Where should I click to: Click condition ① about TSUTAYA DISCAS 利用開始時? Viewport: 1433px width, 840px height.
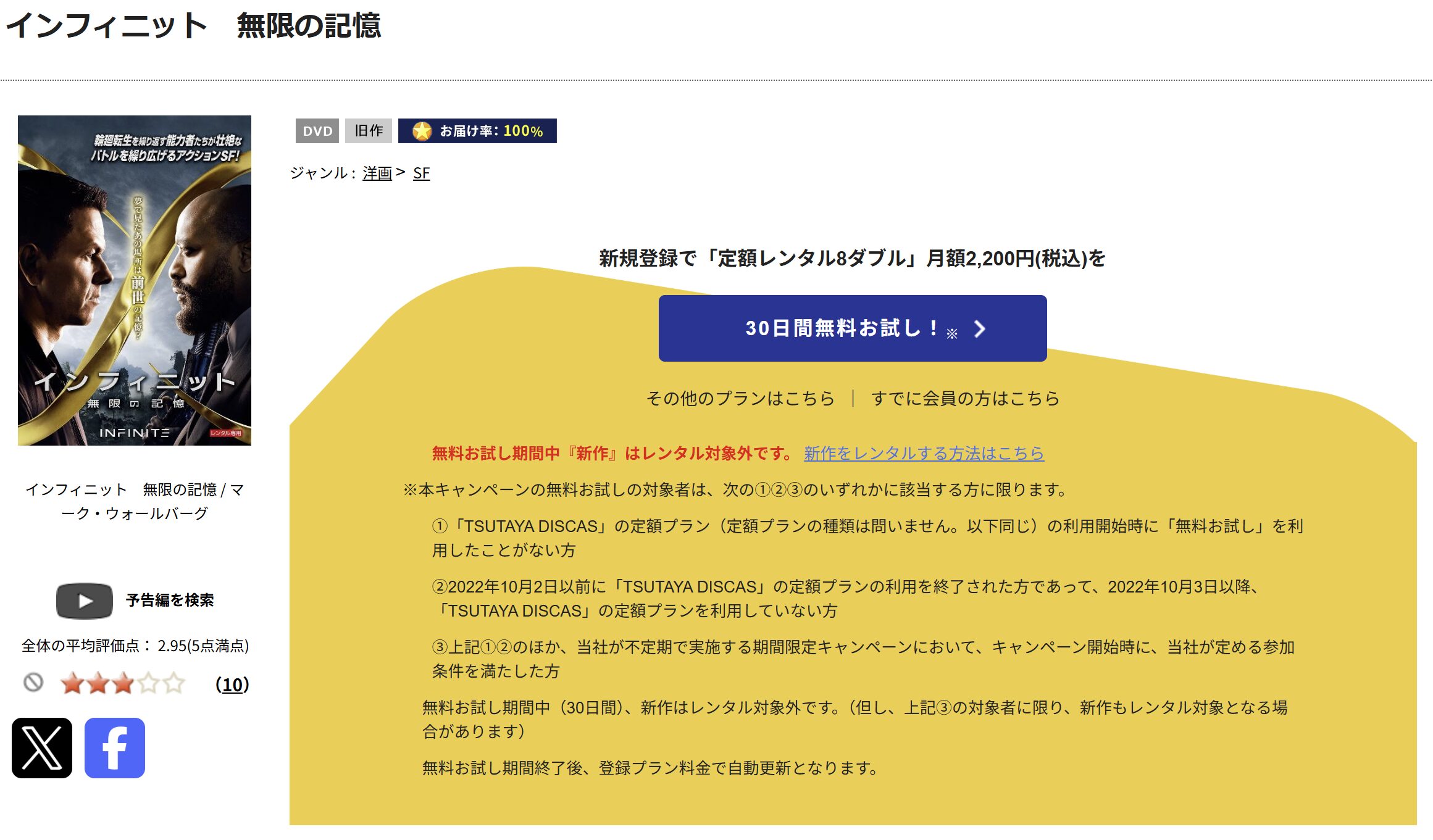pyautogui.click(x=867, y=538)
